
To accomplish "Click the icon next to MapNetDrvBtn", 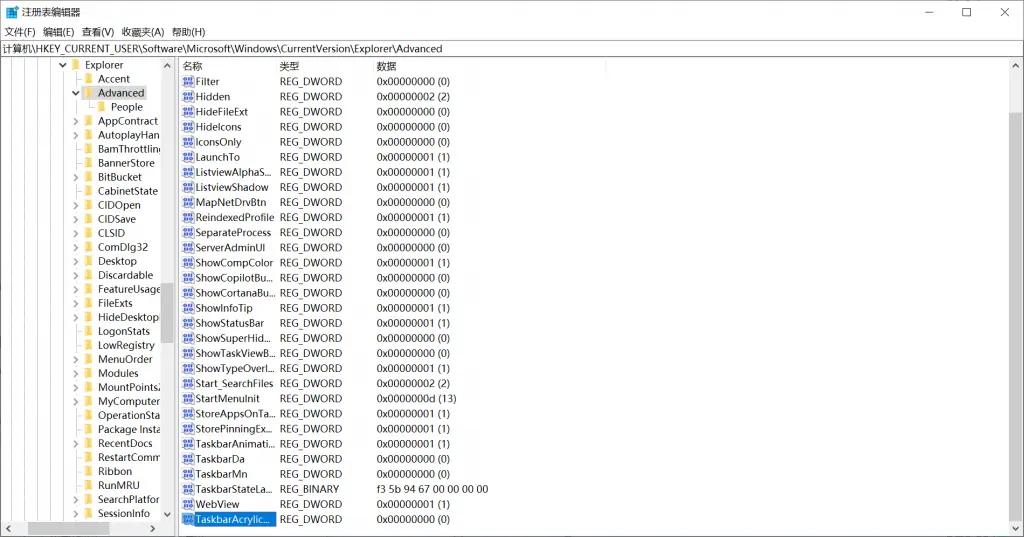I will pos(188,202).
